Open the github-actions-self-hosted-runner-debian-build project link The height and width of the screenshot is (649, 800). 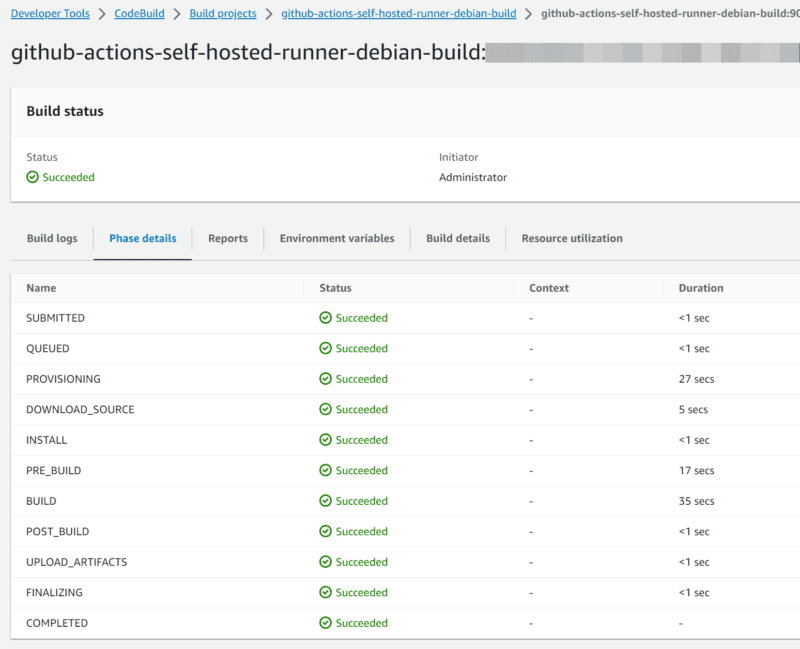click(x=399, y=14)
